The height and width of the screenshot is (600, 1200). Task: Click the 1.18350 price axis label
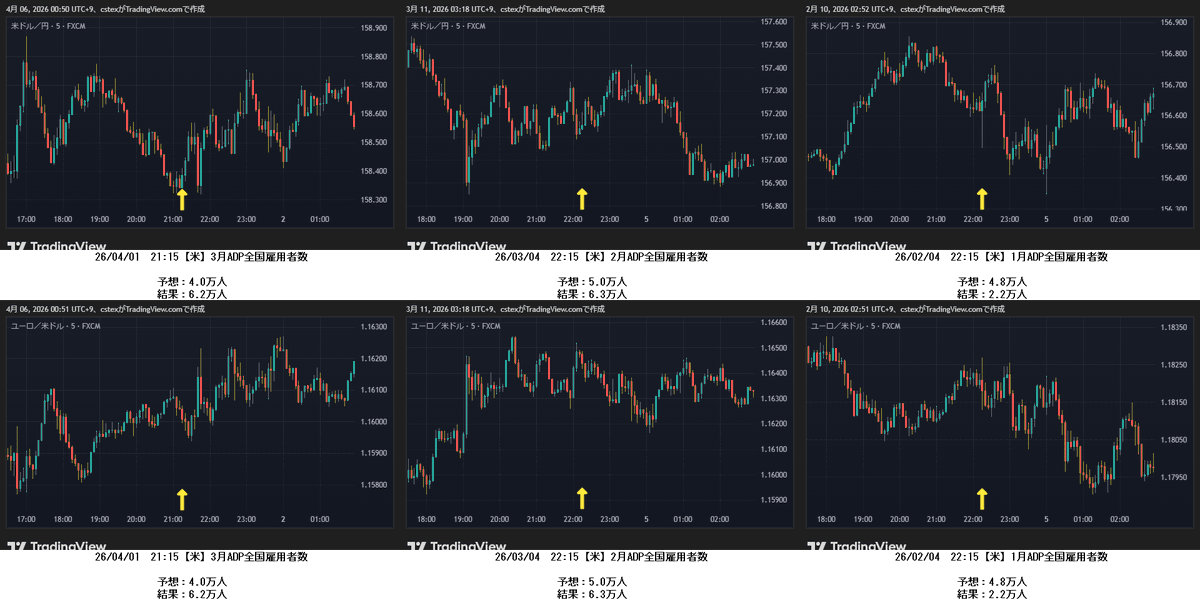(x=1173, y=328)
